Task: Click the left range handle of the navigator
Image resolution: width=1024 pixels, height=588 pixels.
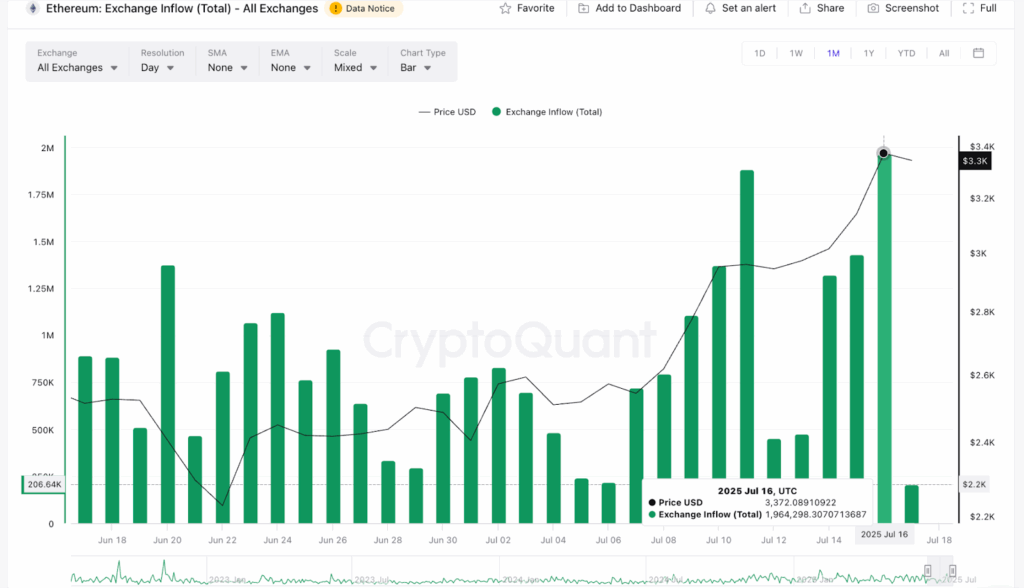Action: [x=927, y=571]
